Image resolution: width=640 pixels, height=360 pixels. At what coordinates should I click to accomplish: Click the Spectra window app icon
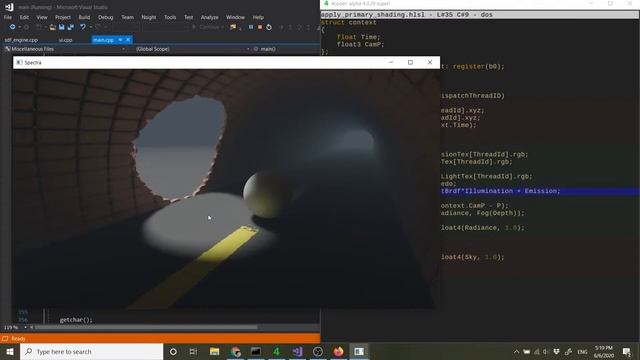click(x=20, y=62)
